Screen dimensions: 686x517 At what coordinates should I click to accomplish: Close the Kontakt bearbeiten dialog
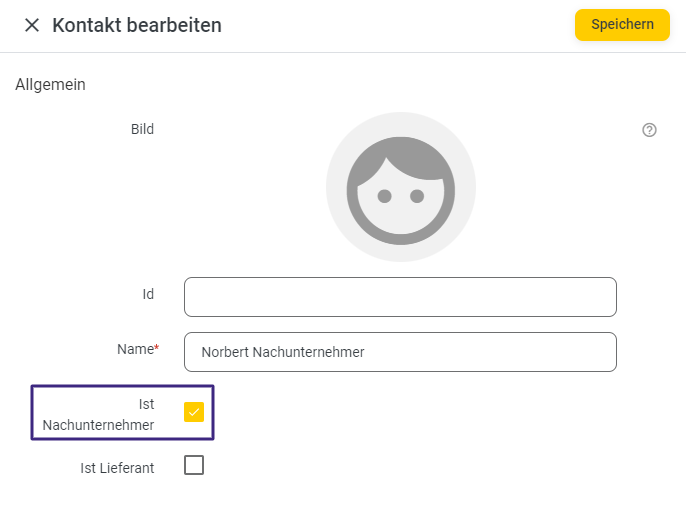coord(32,25)
